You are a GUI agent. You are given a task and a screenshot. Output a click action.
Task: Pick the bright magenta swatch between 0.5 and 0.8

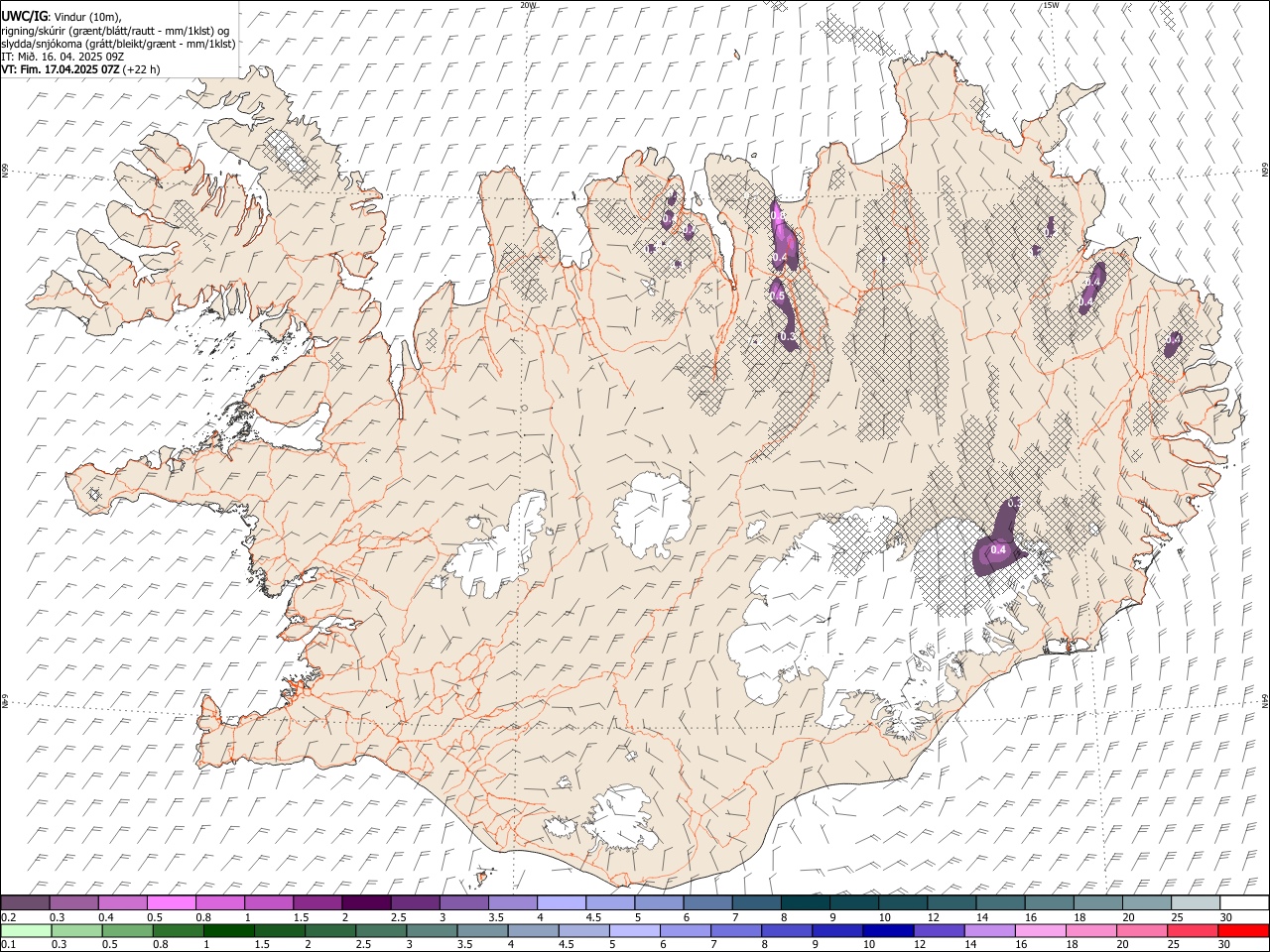coord(172,902)
